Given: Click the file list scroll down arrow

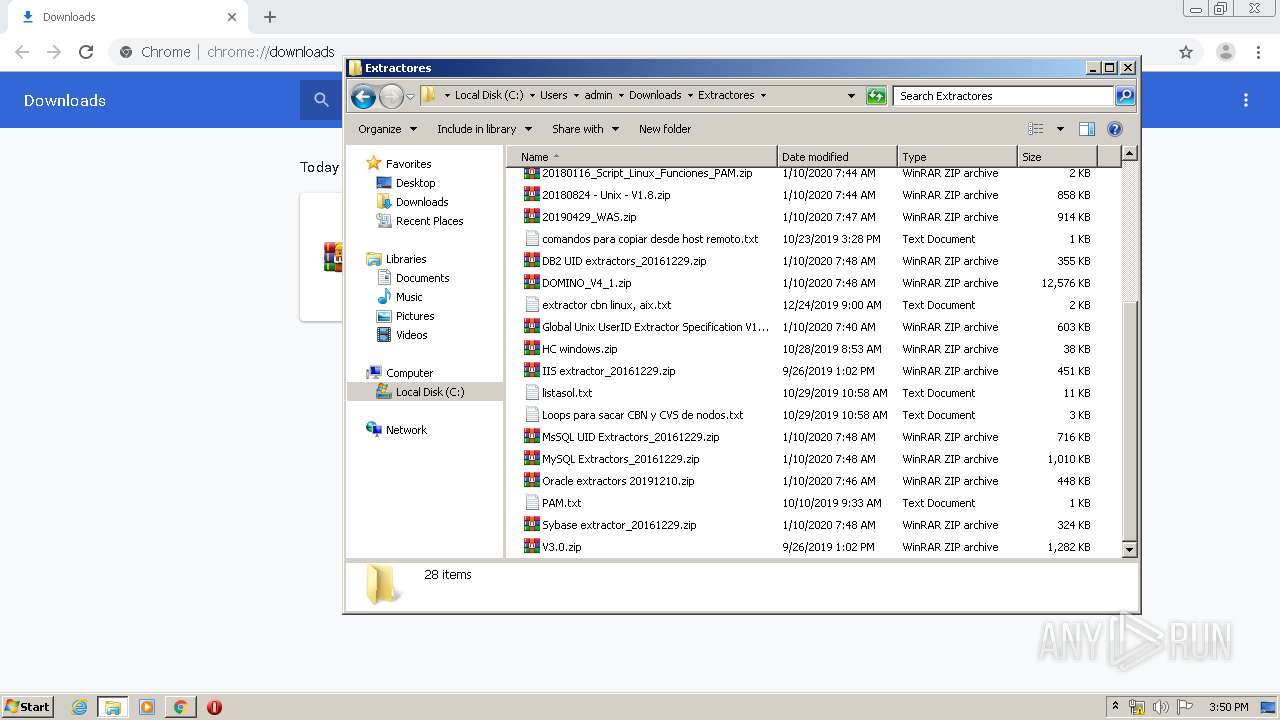Looking at the screenshot, I should 1129,549.
